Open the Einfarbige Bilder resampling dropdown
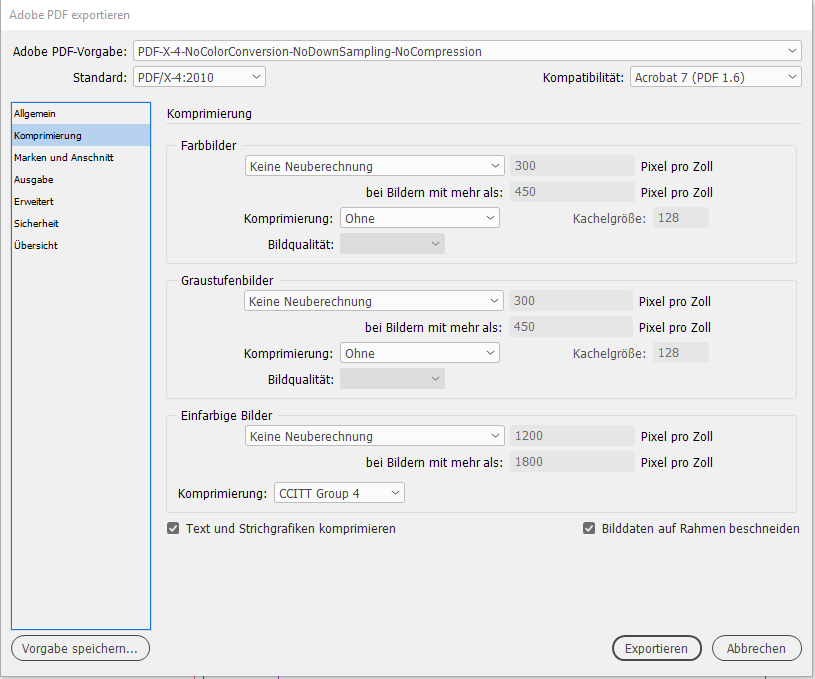This screenshot has width=815, height=679. click(374, 436)
